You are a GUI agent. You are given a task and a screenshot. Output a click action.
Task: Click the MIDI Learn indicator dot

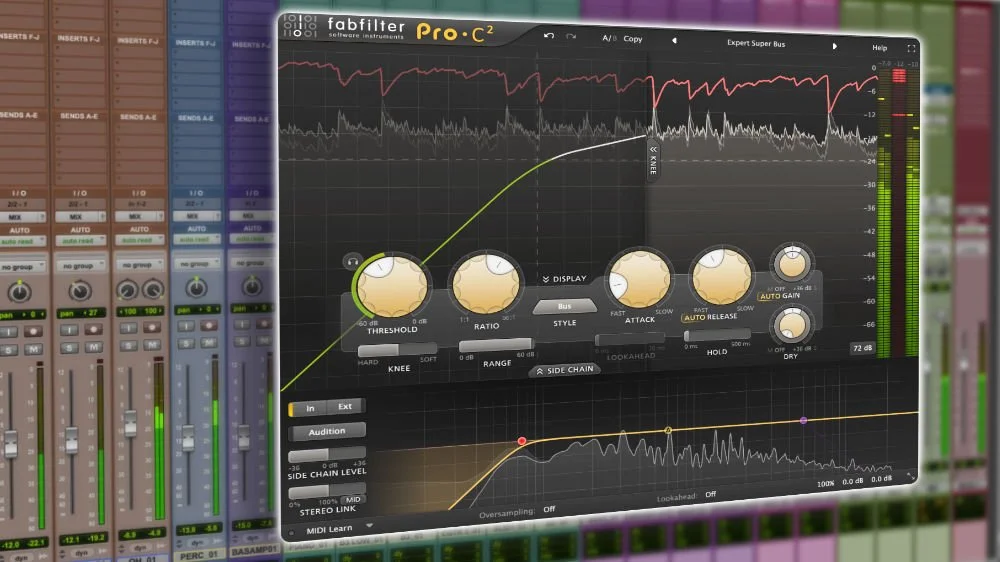(291, 531)
